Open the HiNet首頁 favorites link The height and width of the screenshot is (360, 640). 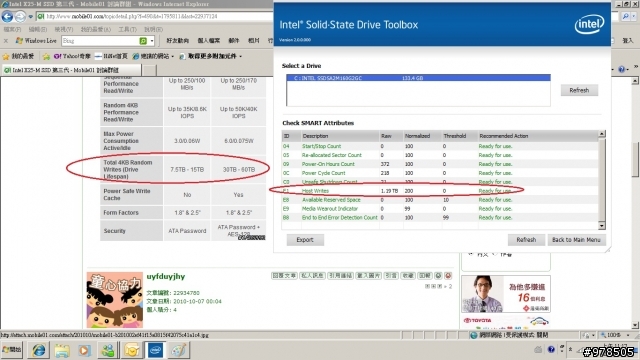111,56
